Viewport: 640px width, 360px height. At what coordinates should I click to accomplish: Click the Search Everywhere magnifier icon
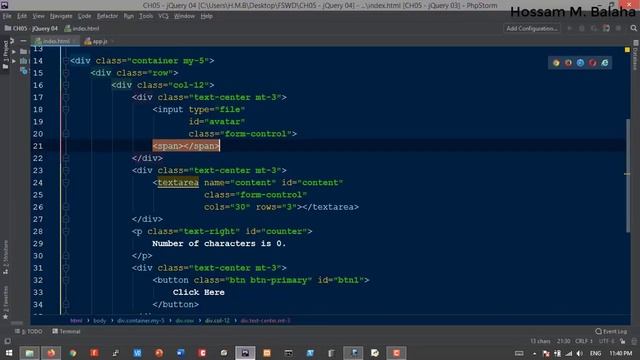coord(633,29)
